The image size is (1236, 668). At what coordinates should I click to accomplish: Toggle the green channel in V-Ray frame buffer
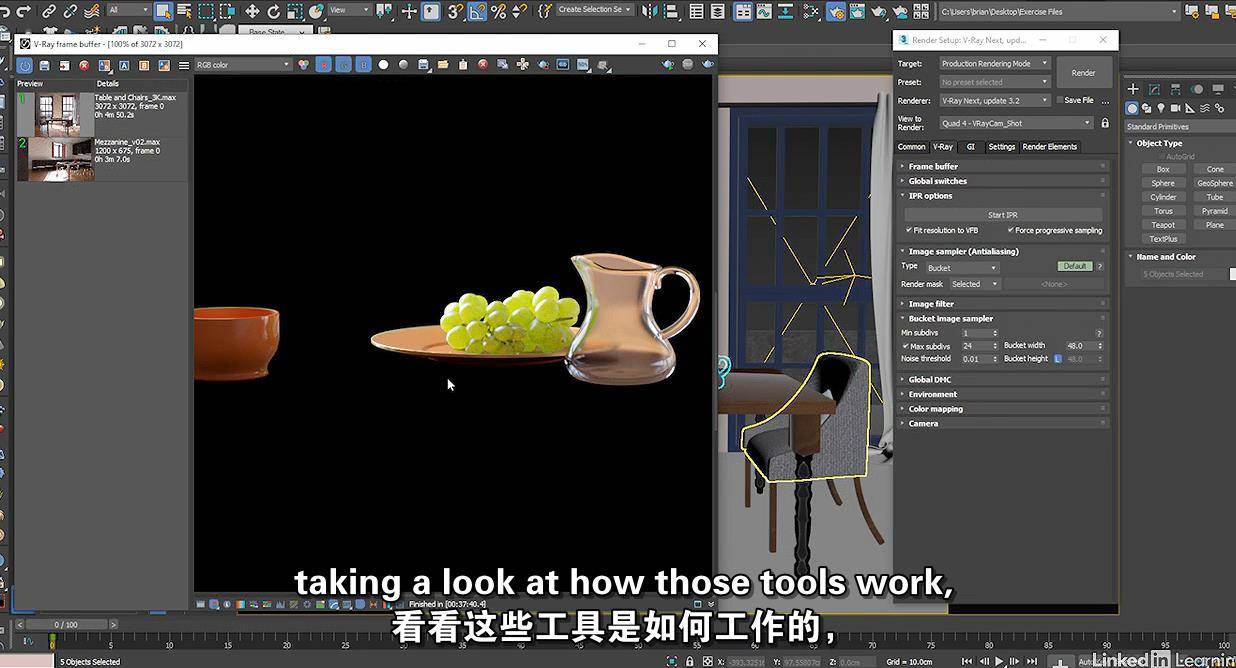(x=343, y=65)
